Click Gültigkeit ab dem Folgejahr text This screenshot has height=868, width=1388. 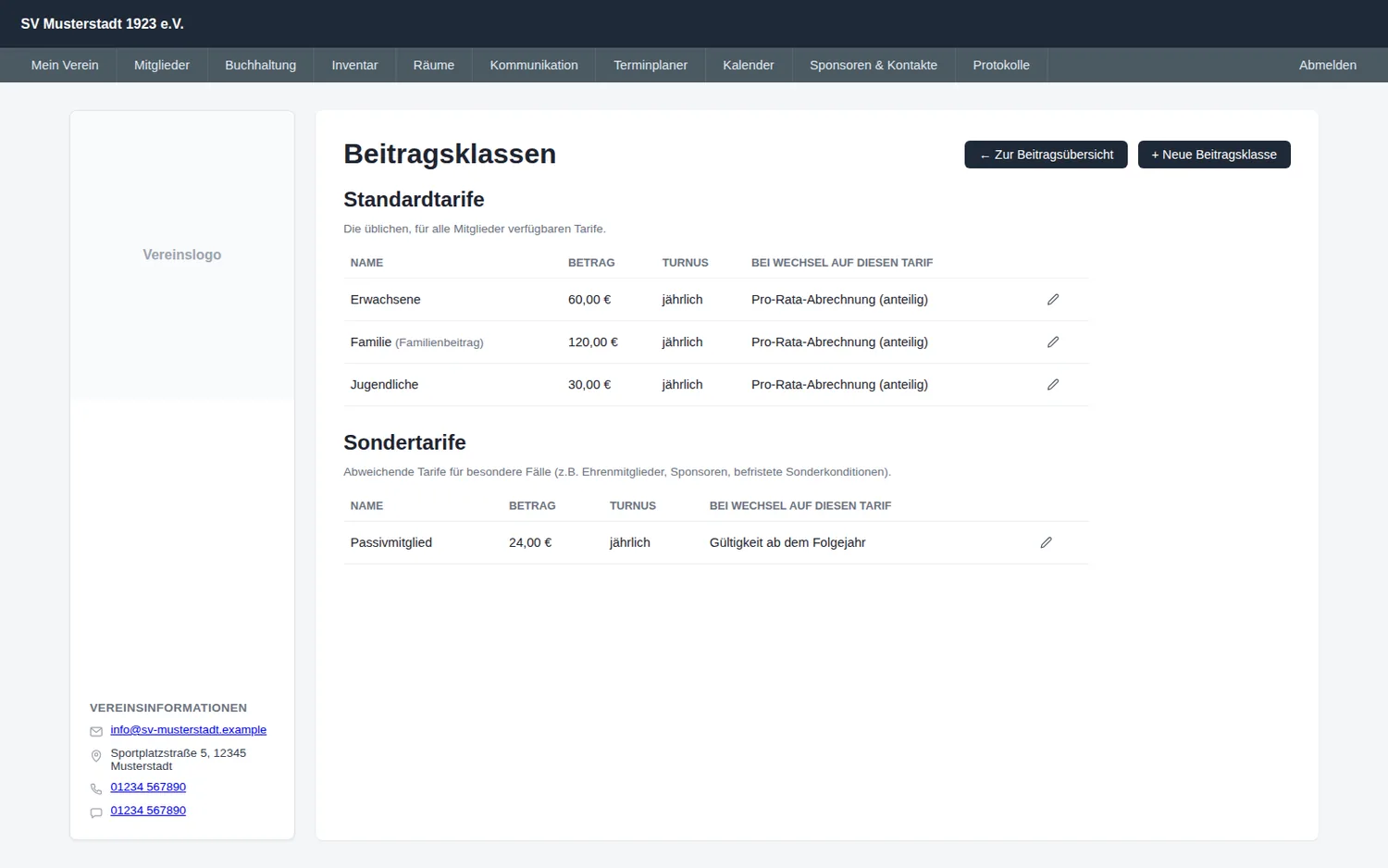click(x=787, y=542)
